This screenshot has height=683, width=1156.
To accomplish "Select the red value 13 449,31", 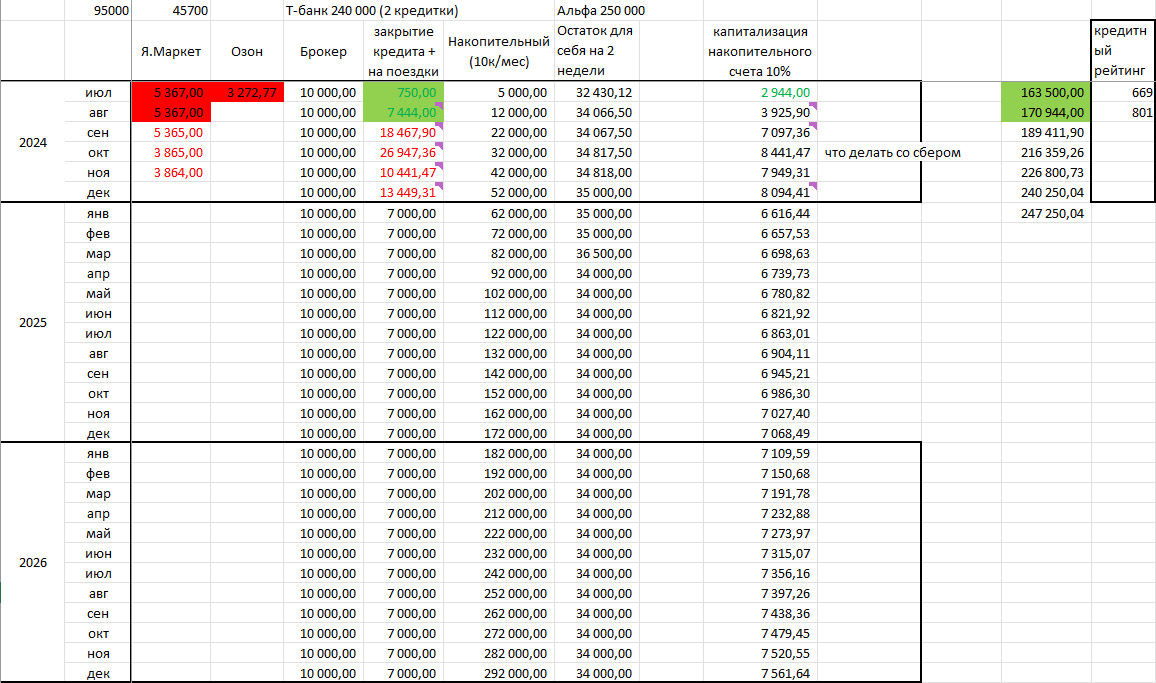I will point(403,193).
